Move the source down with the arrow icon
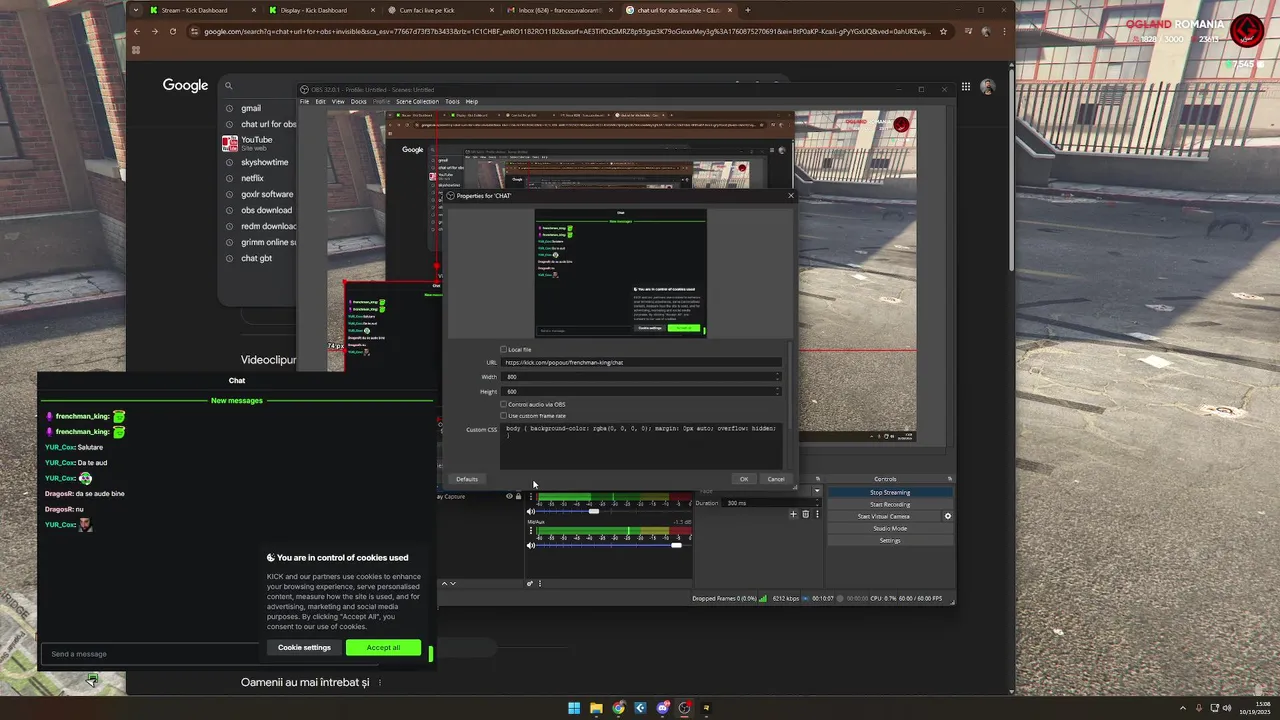This screenshot has height=720, width=1280. [453, 583]
